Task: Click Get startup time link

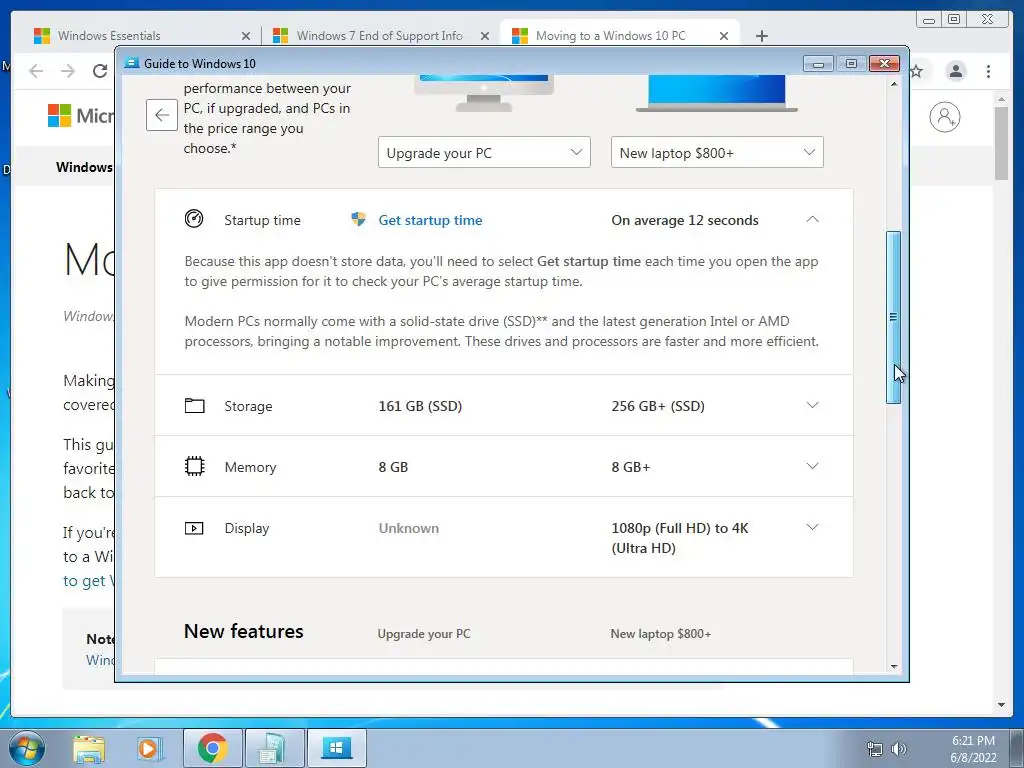Action: (x=430, y=220)
